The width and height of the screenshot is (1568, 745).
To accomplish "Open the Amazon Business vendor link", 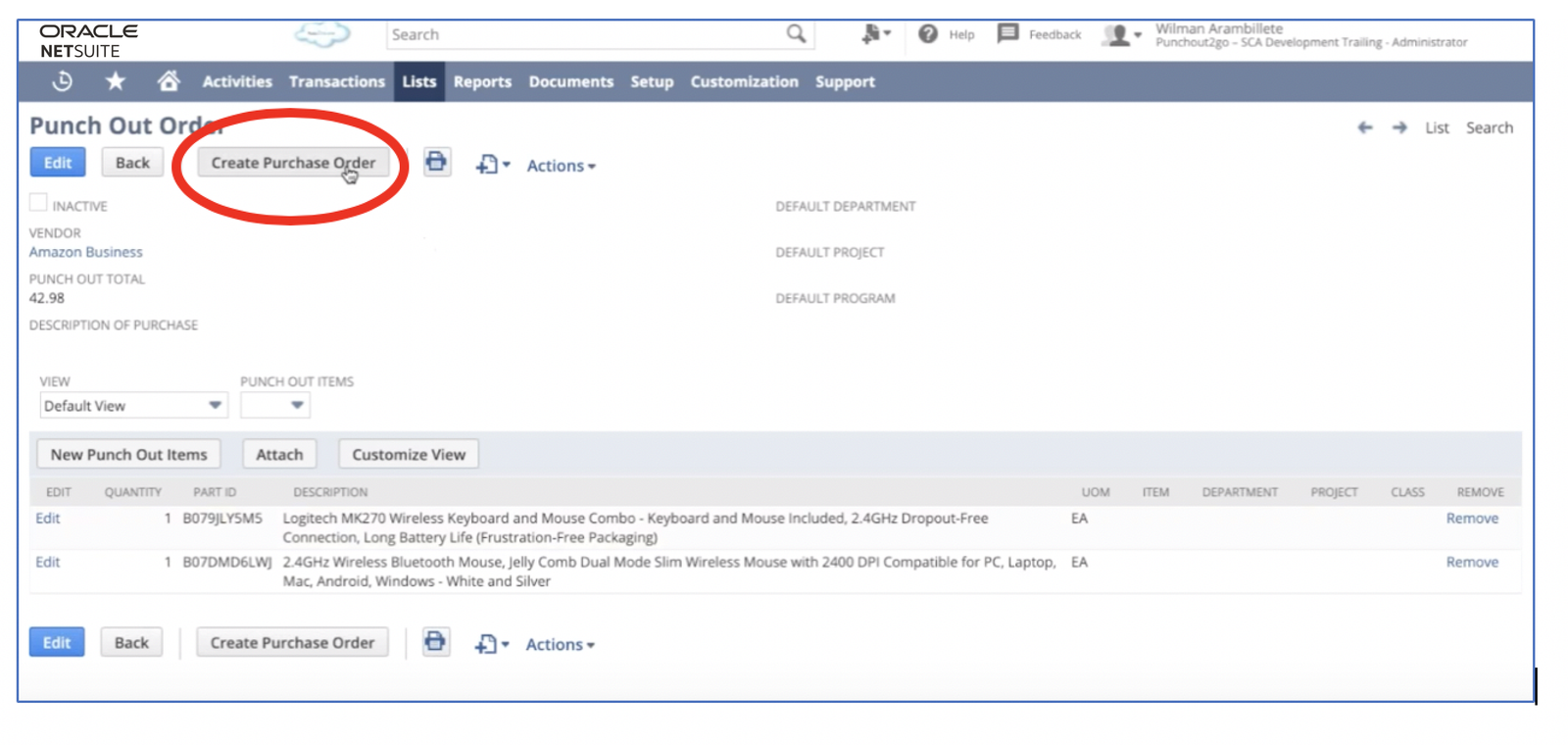I will coord(86,252).
